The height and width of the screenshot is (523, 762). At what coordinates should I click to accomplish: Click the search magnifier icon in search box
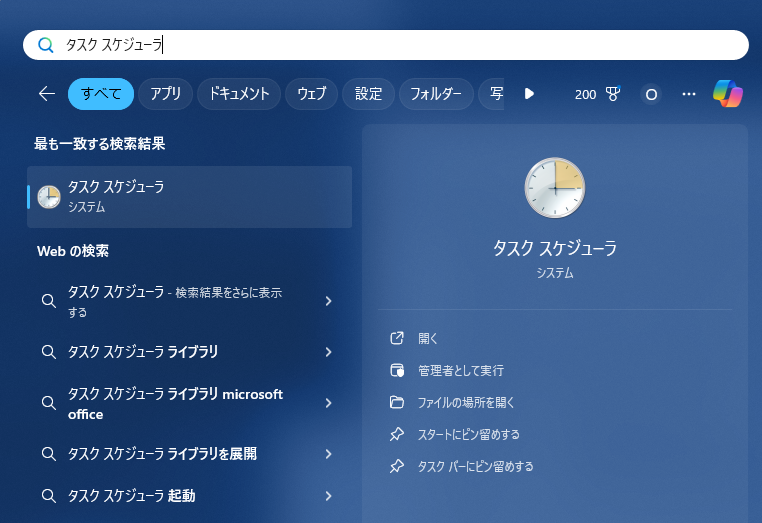46,45
